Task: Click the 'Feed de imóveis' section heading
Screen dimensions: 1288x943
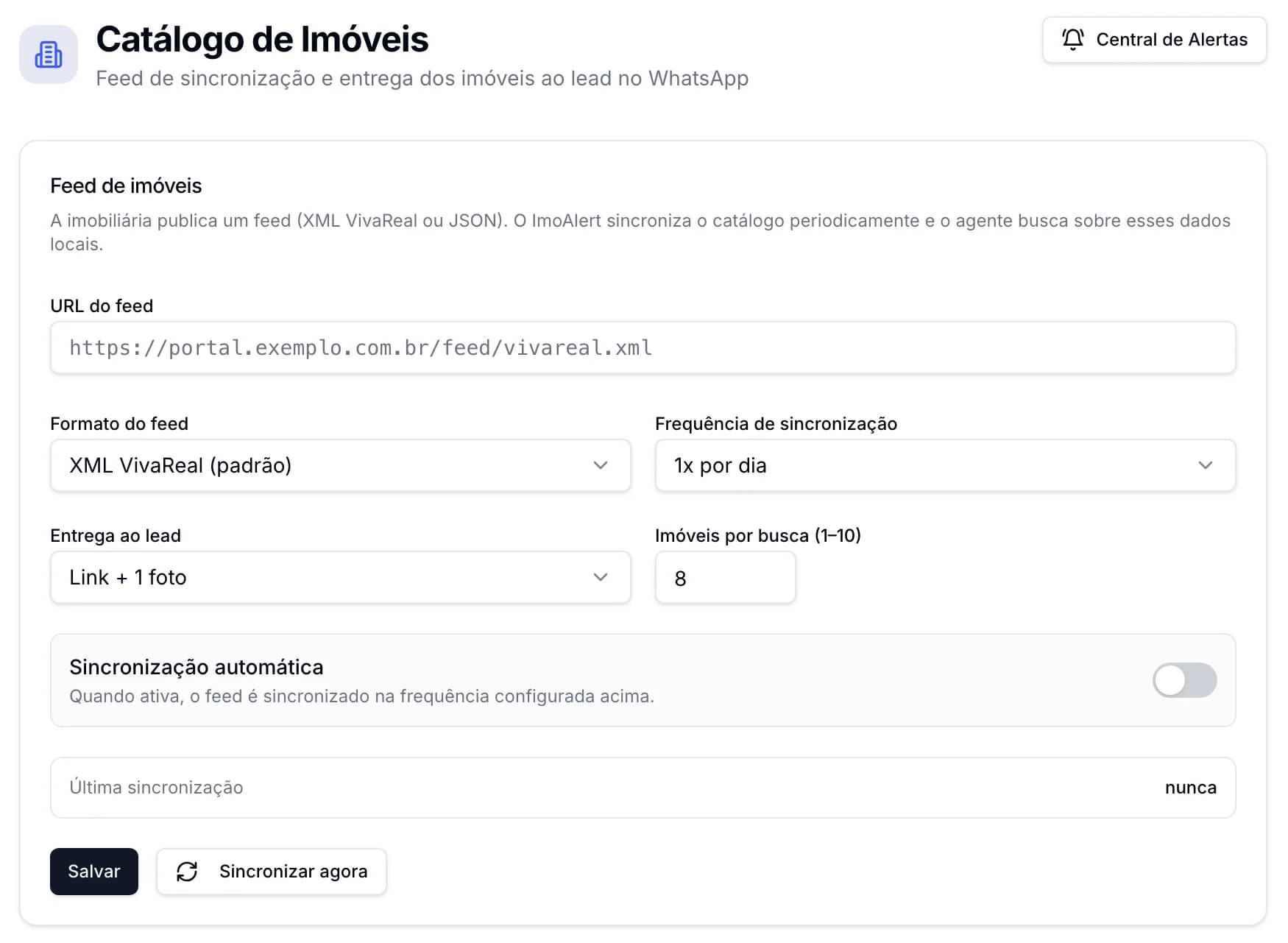Action: [126, 186]
